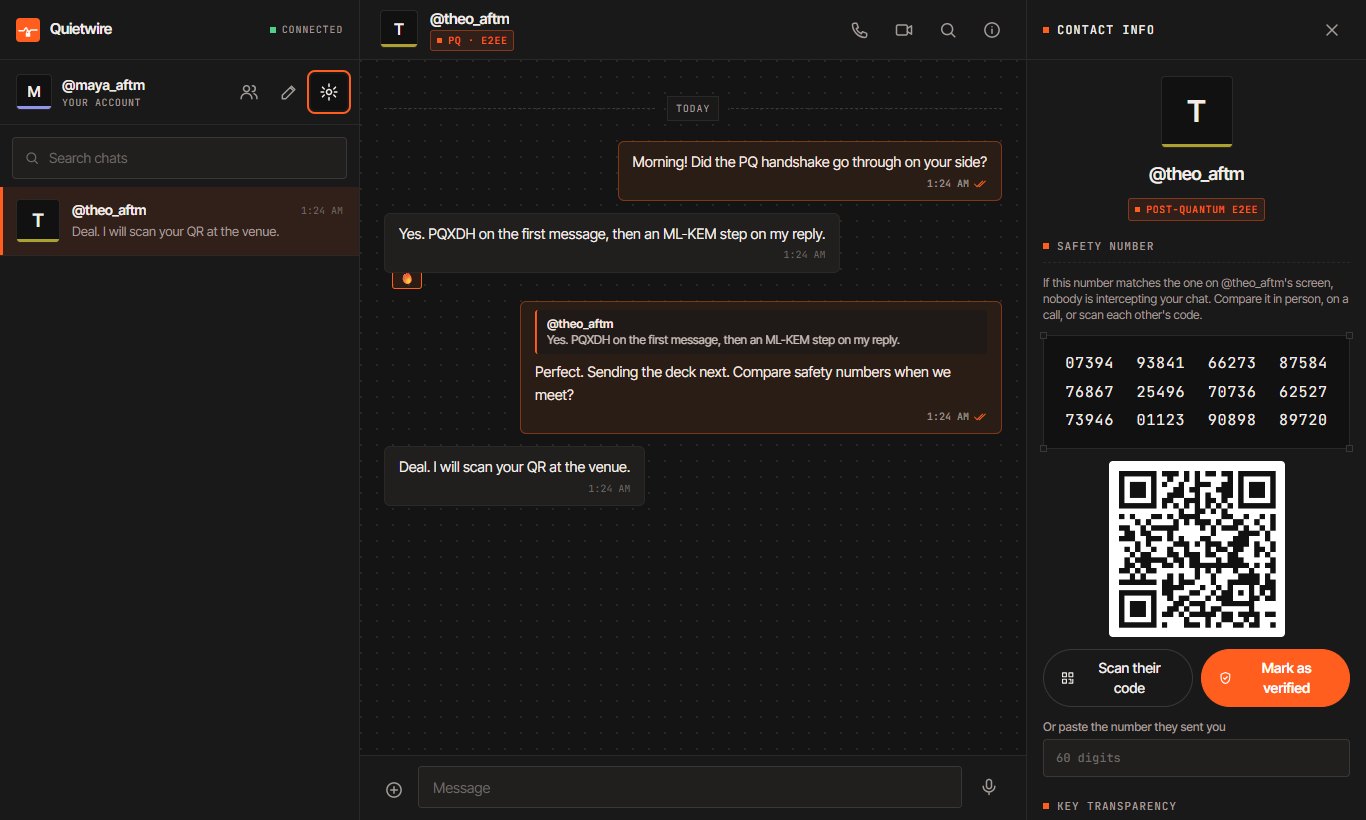Click the original "Yes. PQXDH on the first message" bubble

(612, 243)
